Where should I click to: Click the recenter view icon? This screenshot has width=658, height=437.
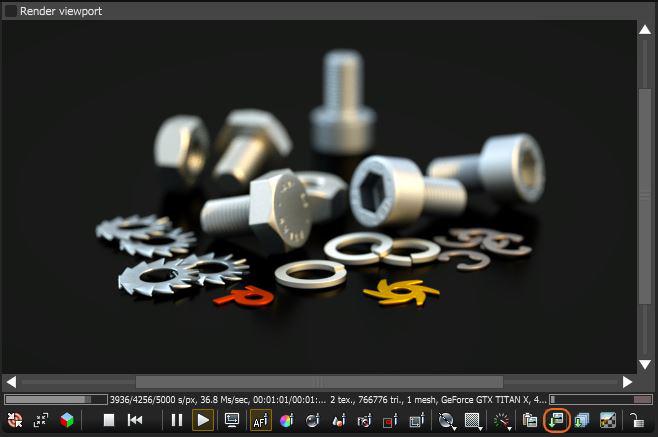pos(42,421)
